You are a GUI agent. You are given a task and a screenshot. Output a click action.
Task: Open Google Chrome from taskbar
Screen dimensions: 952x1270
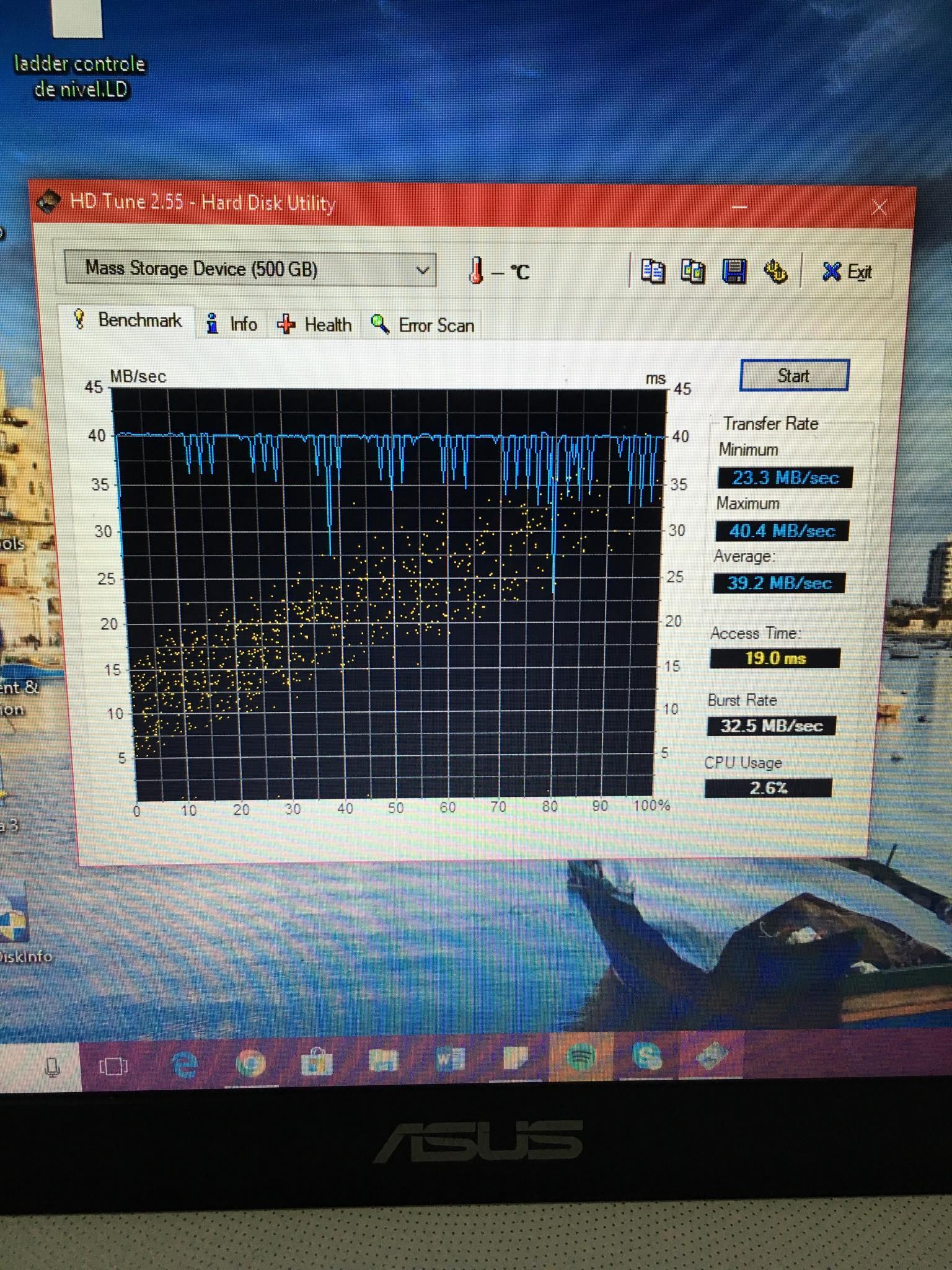click(x=250, y=1064)
